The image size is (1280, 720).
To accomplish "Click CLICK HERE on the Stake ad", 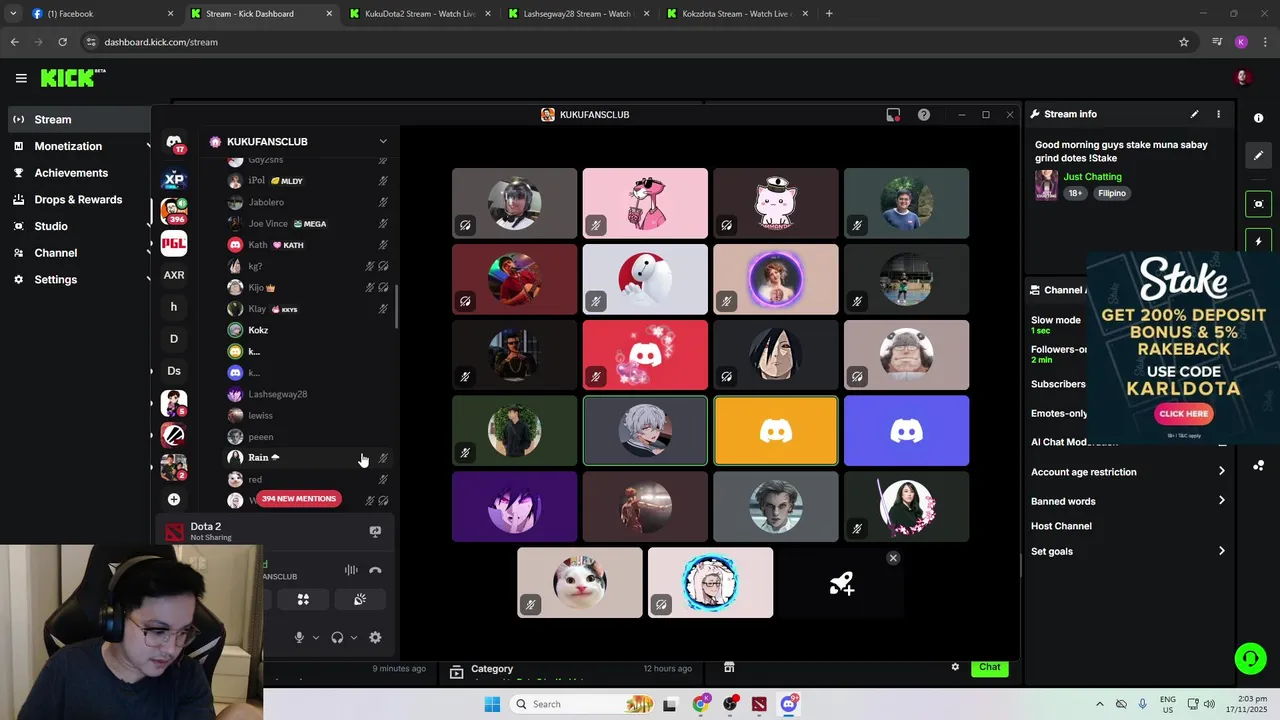I will coord(1184,413).
